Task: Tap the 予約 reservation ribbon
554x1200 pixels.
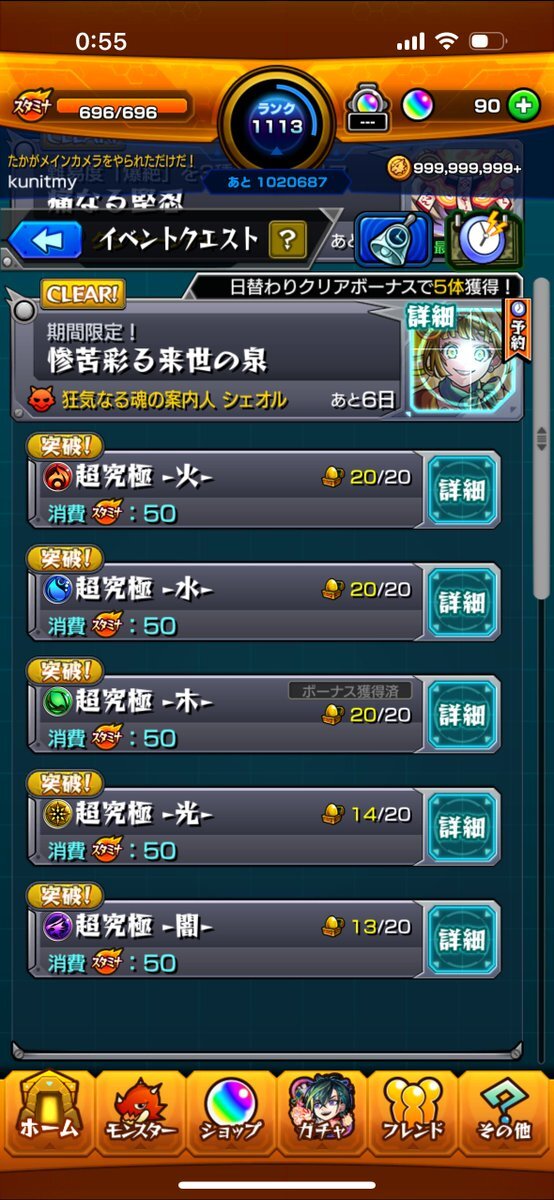Action: pos(518,328)
